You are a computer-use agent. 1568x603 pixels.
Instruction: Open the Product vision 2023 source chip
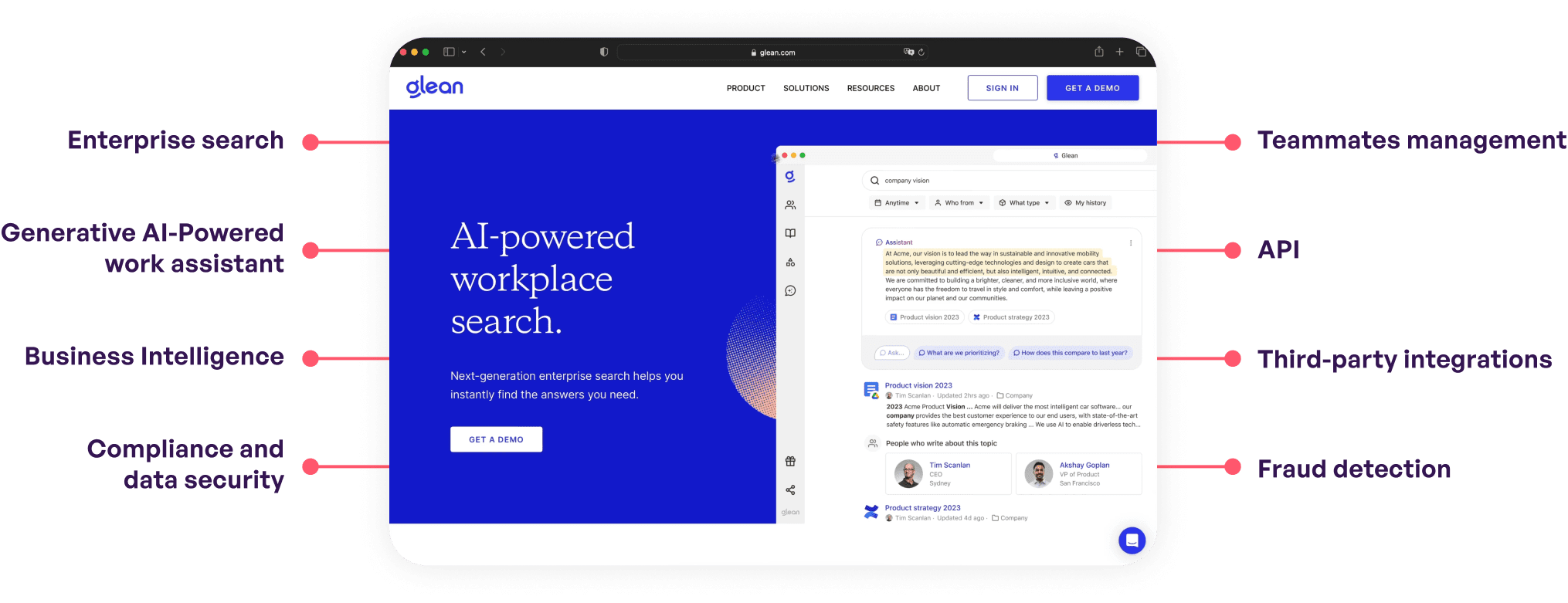(x=925, y=317)
